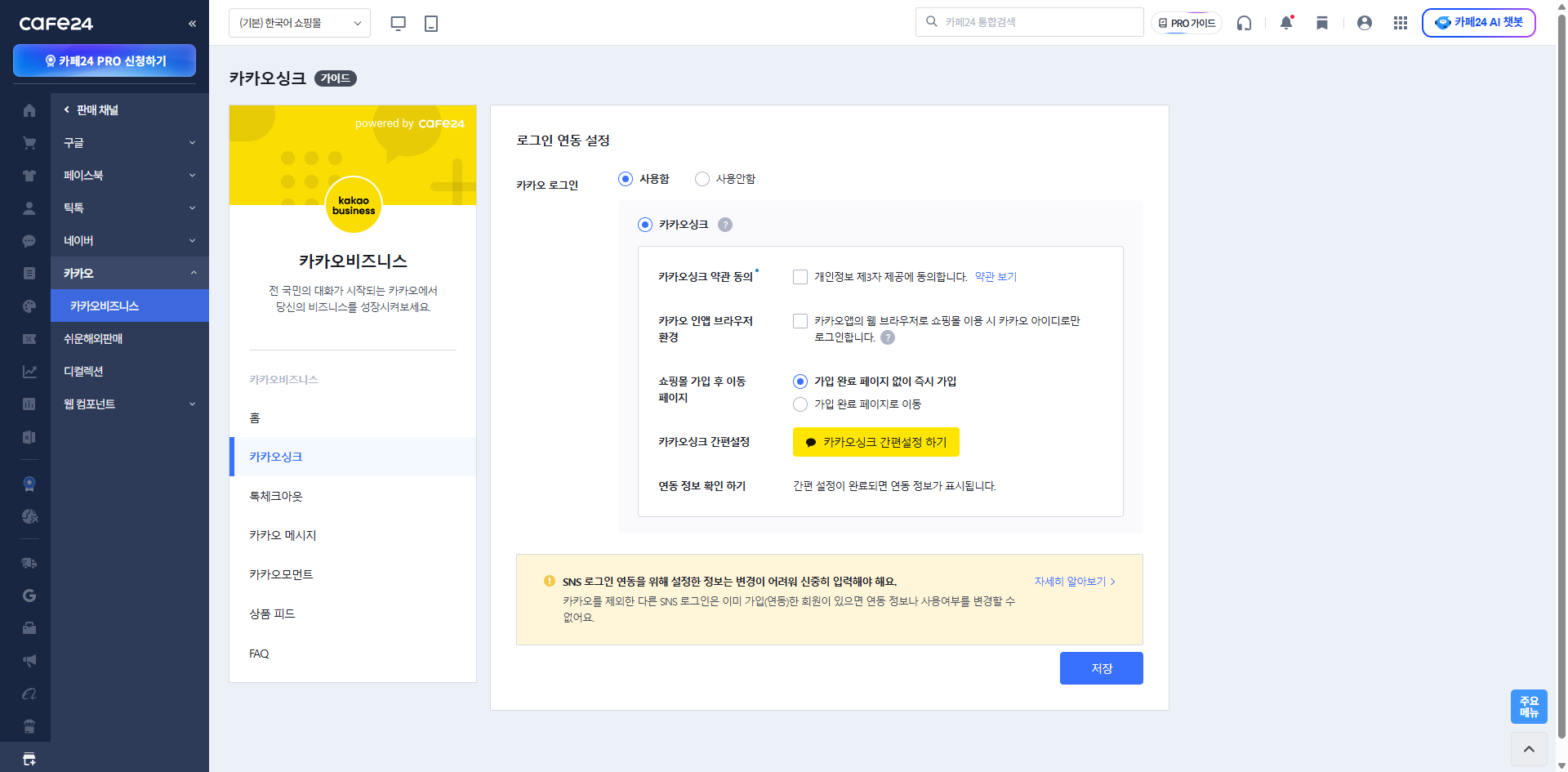This screenshot has height=772, width=1568.
Task: Check 카카오 인앱 브라우저 환경 checkbox
Action: point(800,321)
